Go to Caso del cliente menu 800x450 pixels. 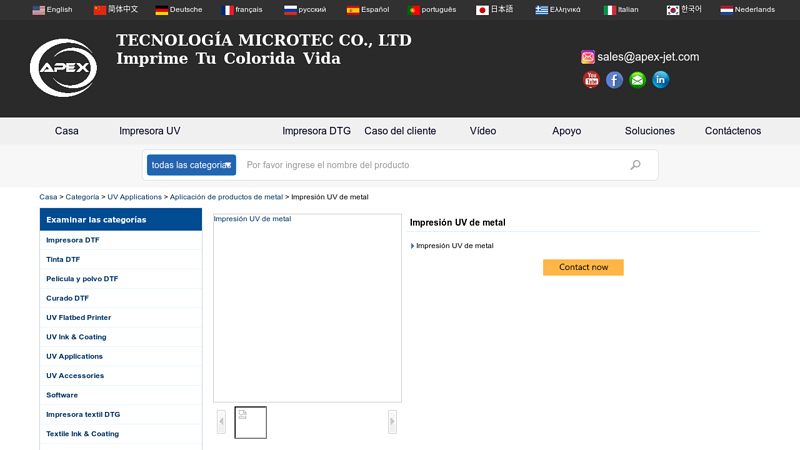pyautogui.click(x=400, y=131)
